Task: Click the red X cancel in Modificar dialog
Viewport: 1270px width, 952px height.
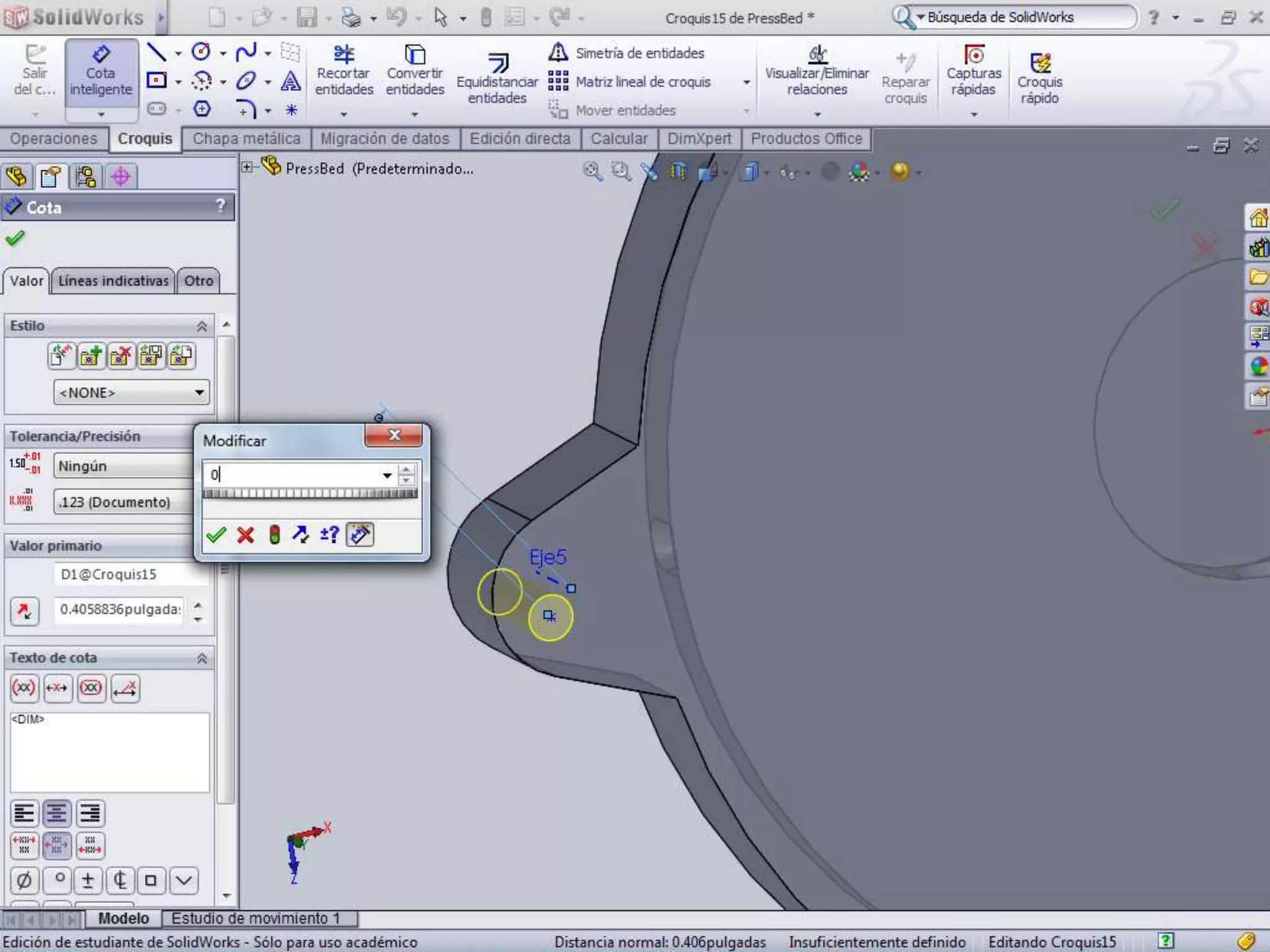Action: point(246,534)
